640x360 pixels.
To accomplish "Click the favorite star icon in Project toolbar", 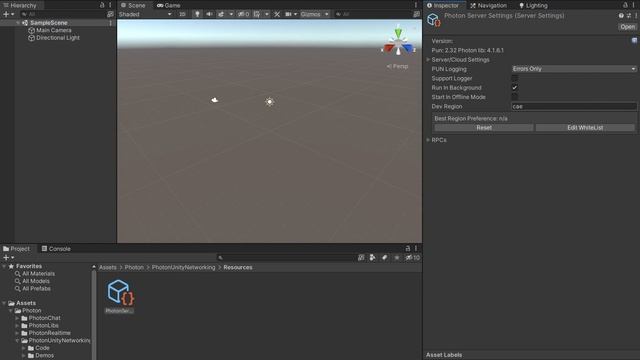I will 396,258.
